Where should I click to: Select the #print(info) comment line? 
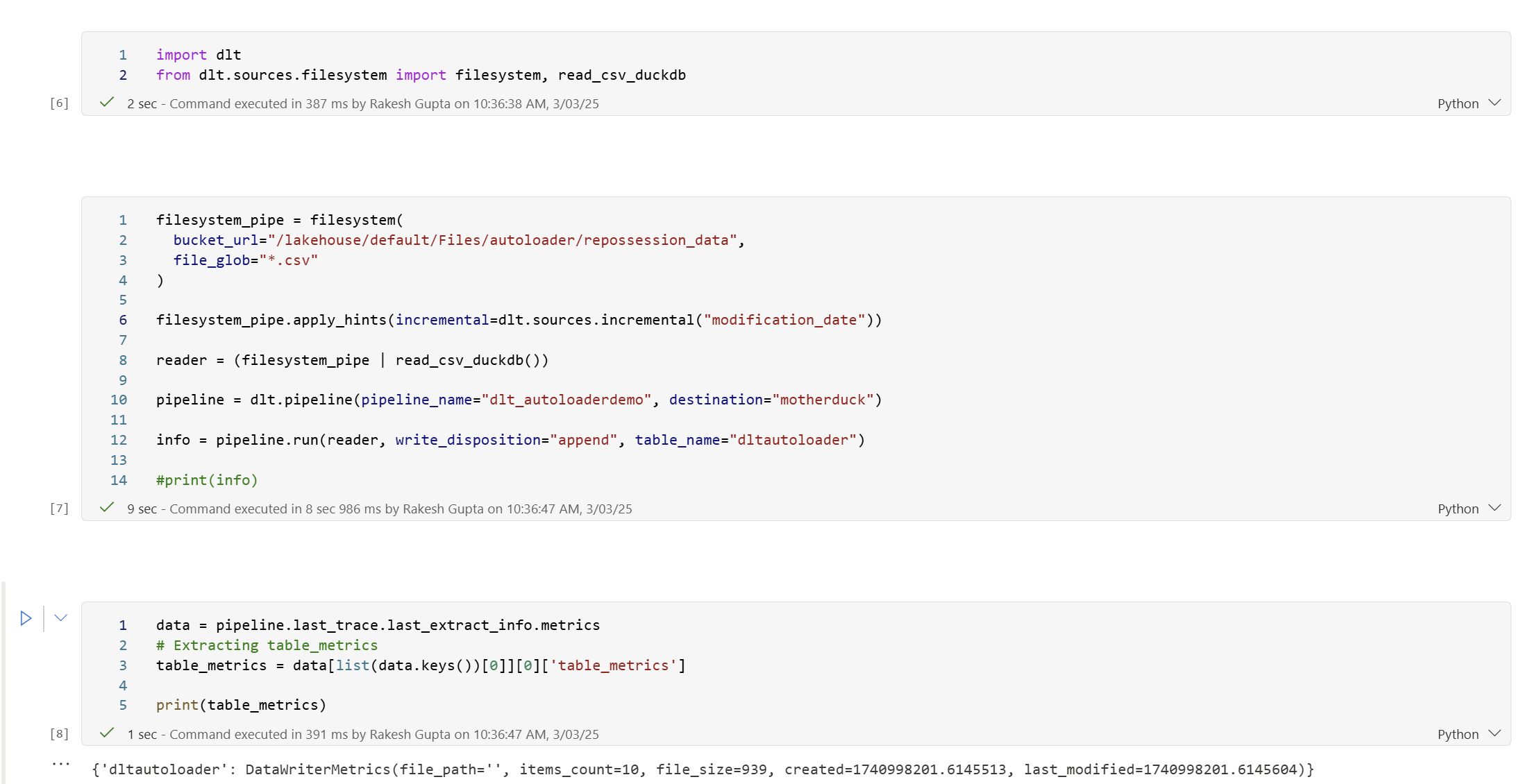205,479
